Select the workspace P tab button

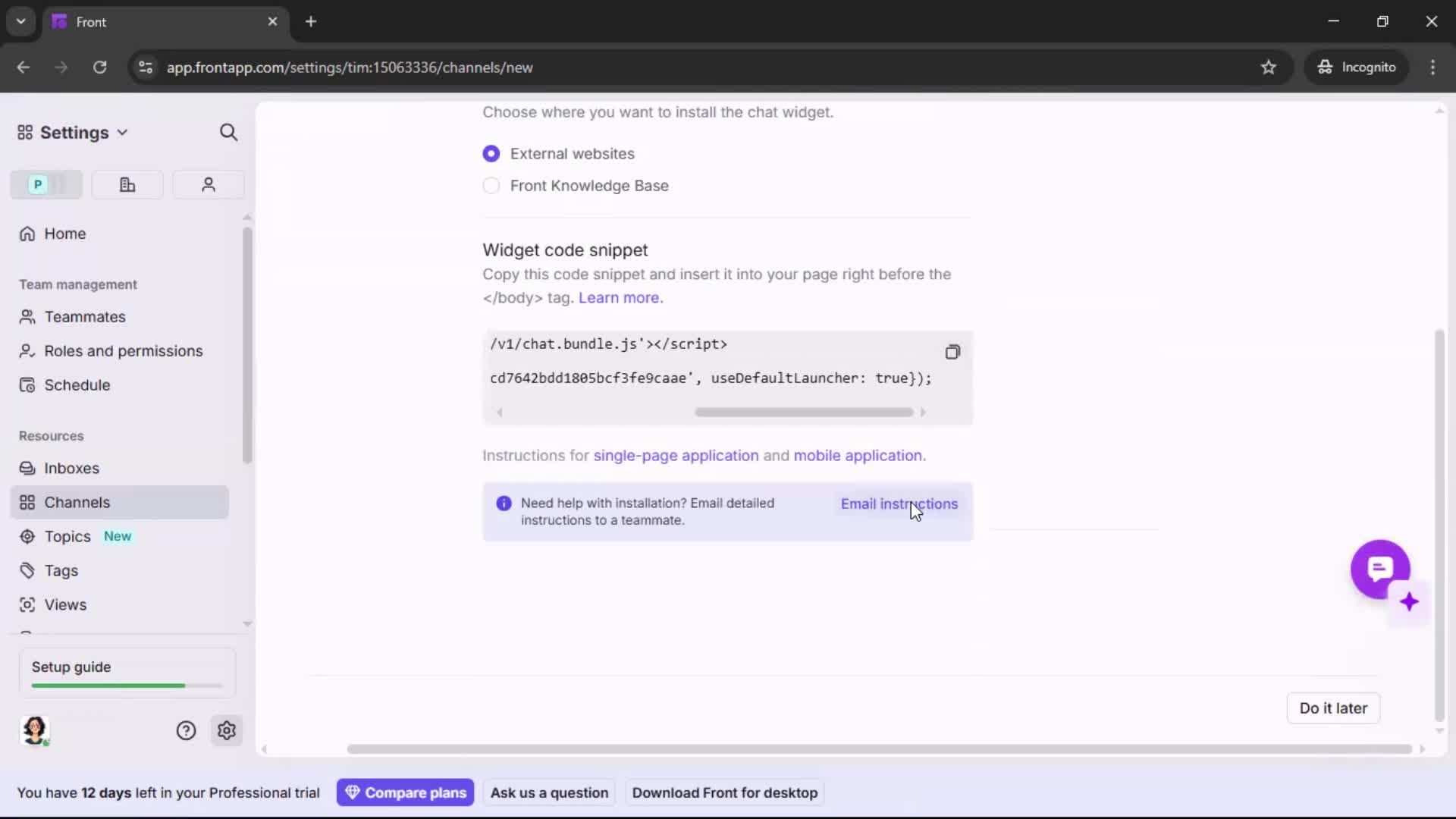point(37,184)
